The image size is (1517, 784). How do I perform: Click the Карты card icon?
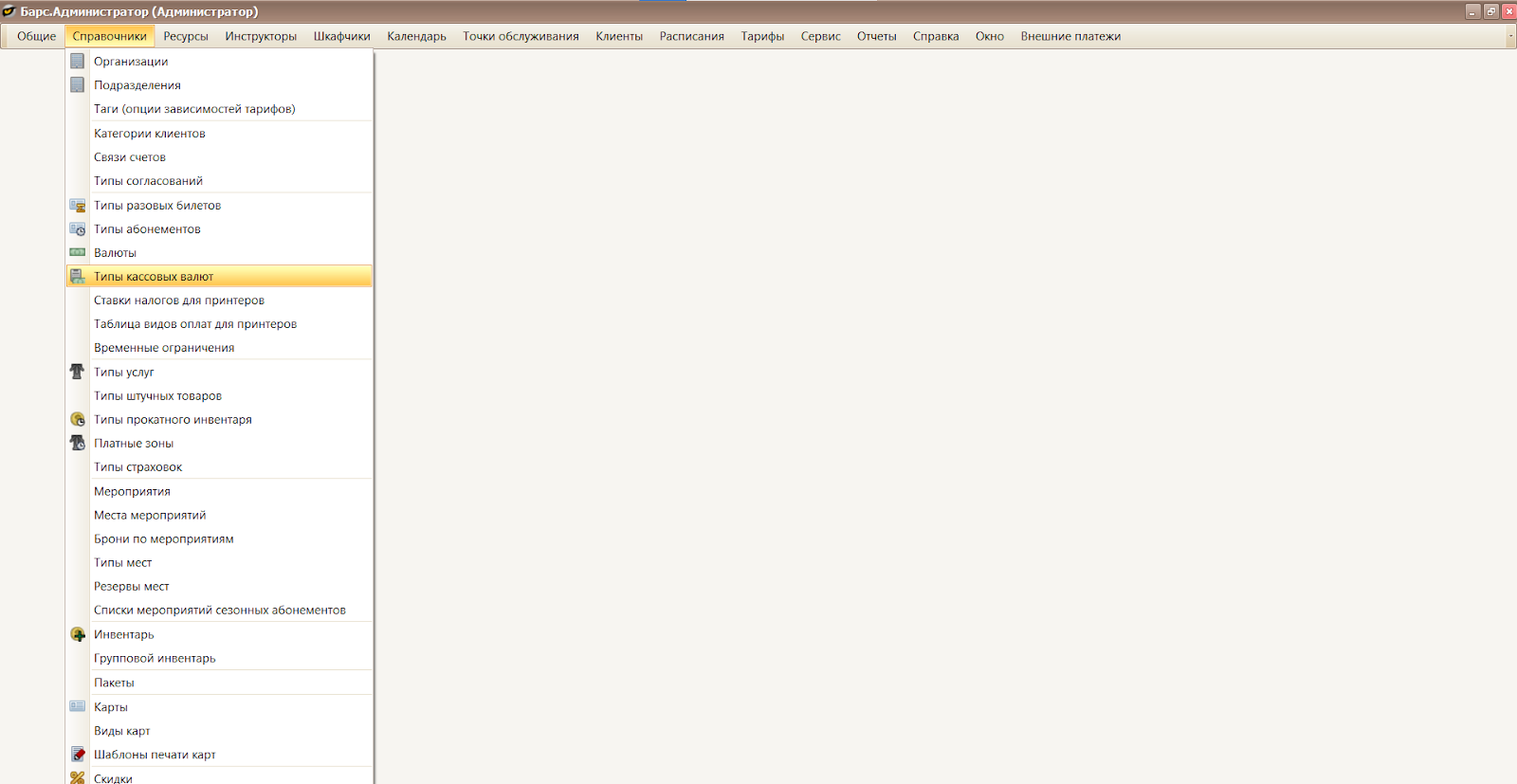click(x=78, y=707)
